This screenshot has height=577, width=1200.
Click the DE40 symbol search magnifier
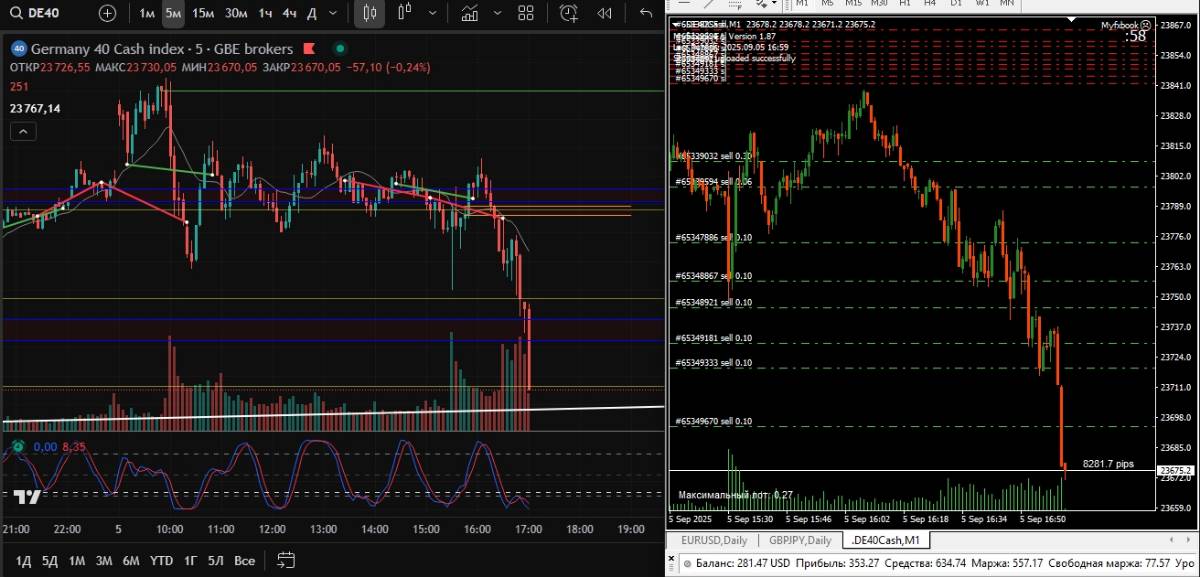(x=17, y=13)
